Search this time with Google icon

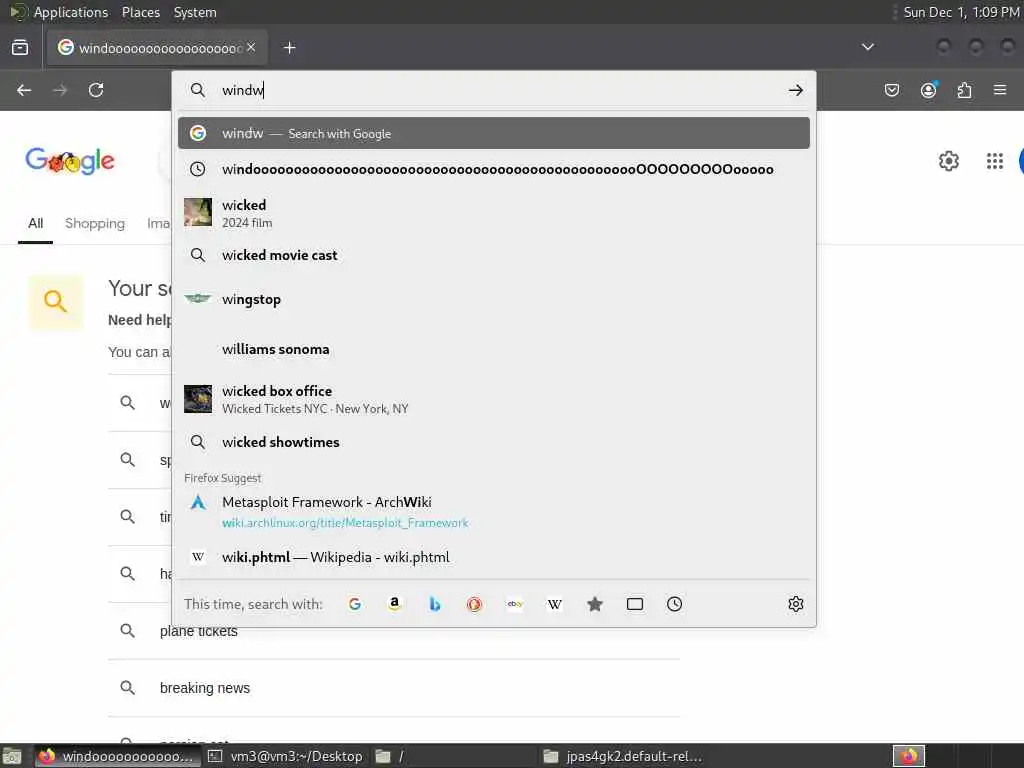point(355,604)
